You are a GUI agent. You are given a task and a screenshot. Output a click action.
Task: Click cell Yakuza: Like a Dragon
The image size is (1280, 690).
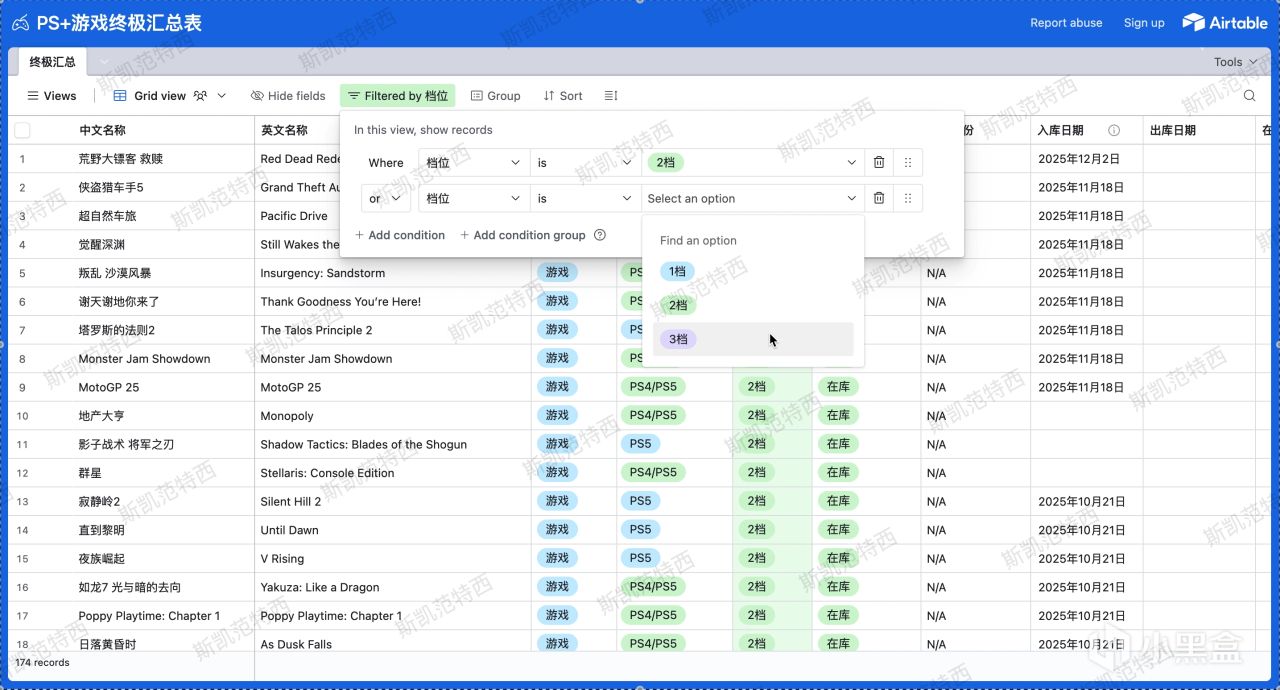320,587
